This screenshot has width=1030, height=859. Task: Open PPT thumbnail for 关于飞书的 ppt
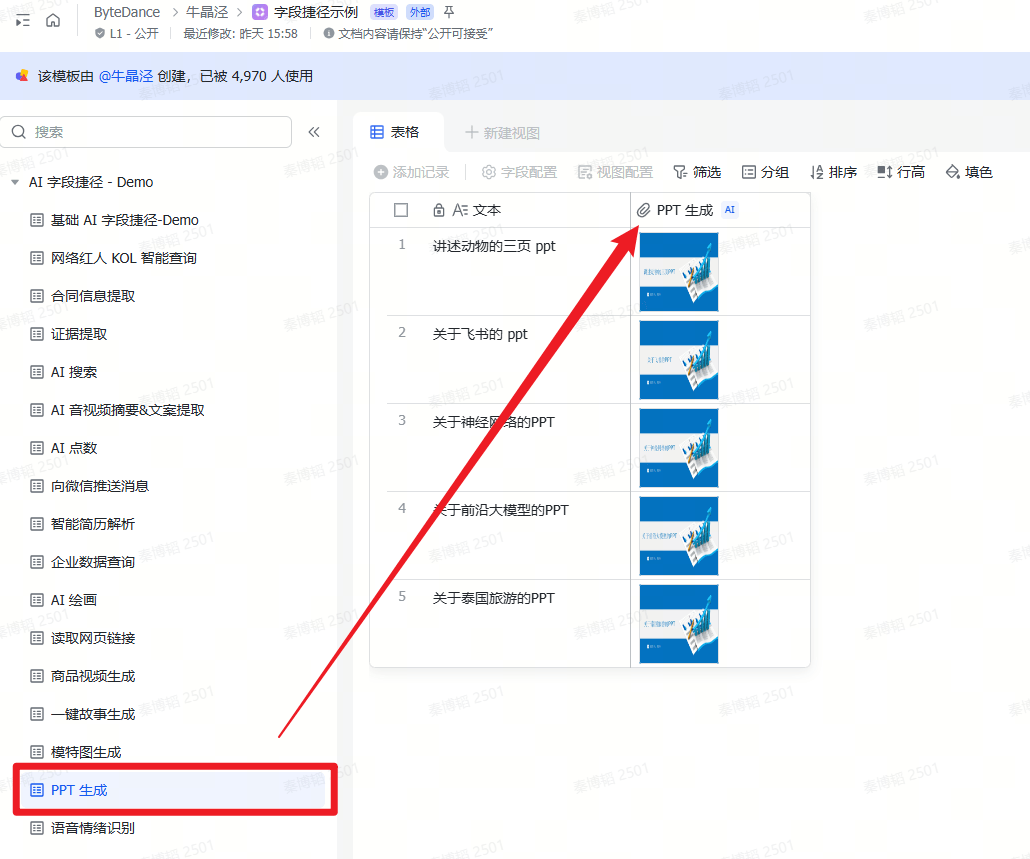click(x=679, y=360)
